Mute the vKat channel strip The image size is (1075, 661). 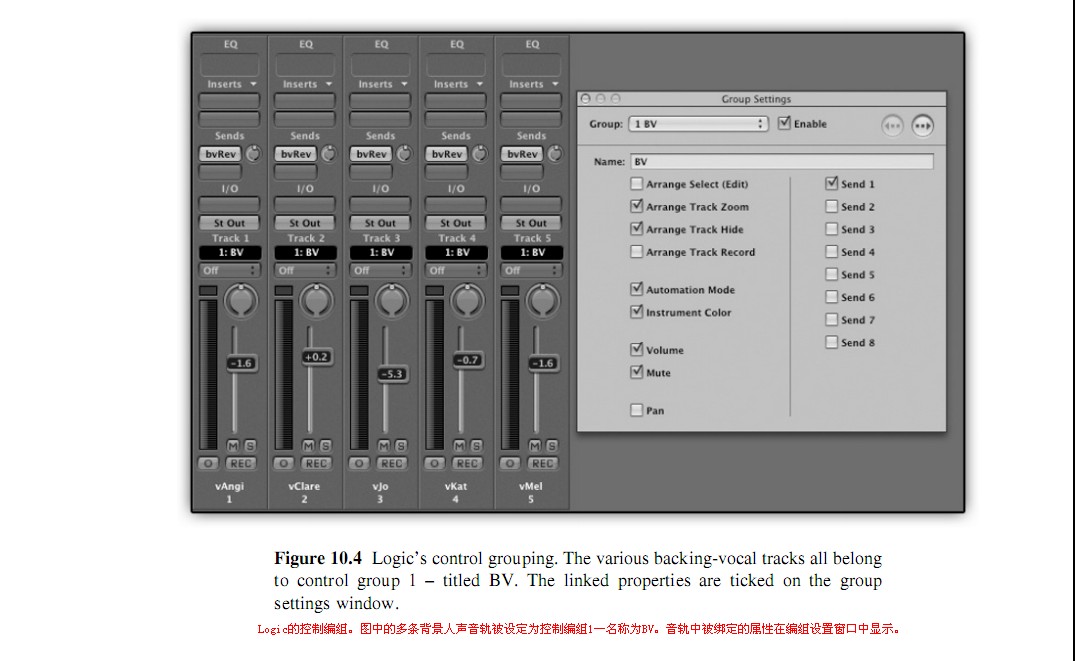(x=459, y=446)
